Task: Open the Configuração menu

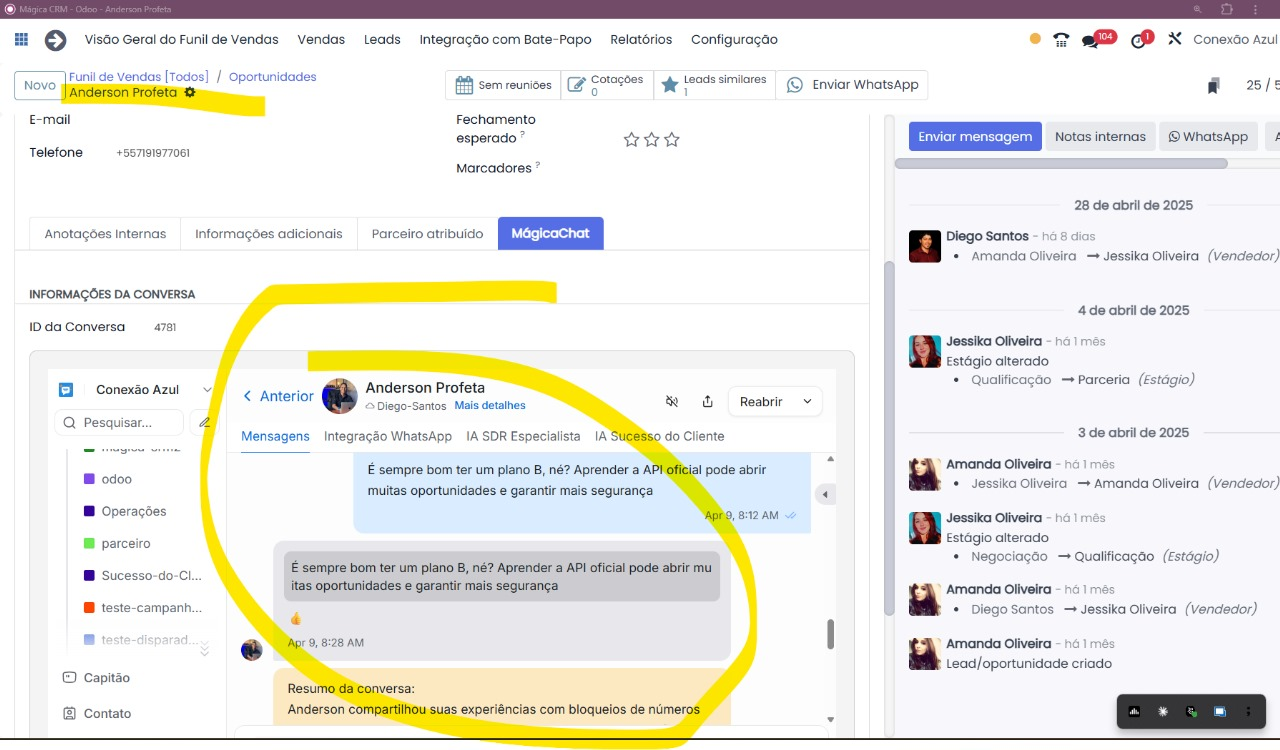Action: (x=734, y=40)
